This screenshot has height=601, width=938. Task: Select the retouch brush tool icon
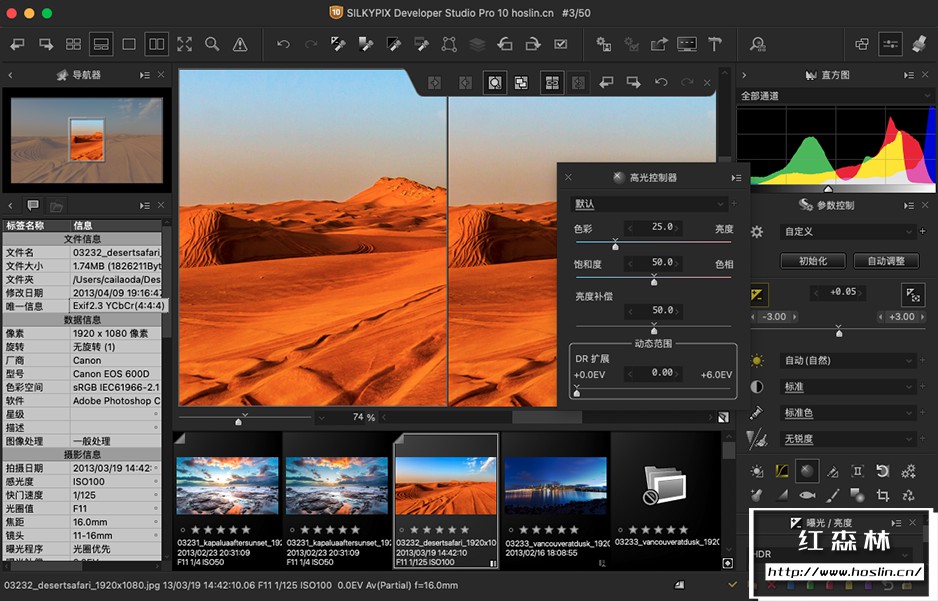[x=832, y=495]
